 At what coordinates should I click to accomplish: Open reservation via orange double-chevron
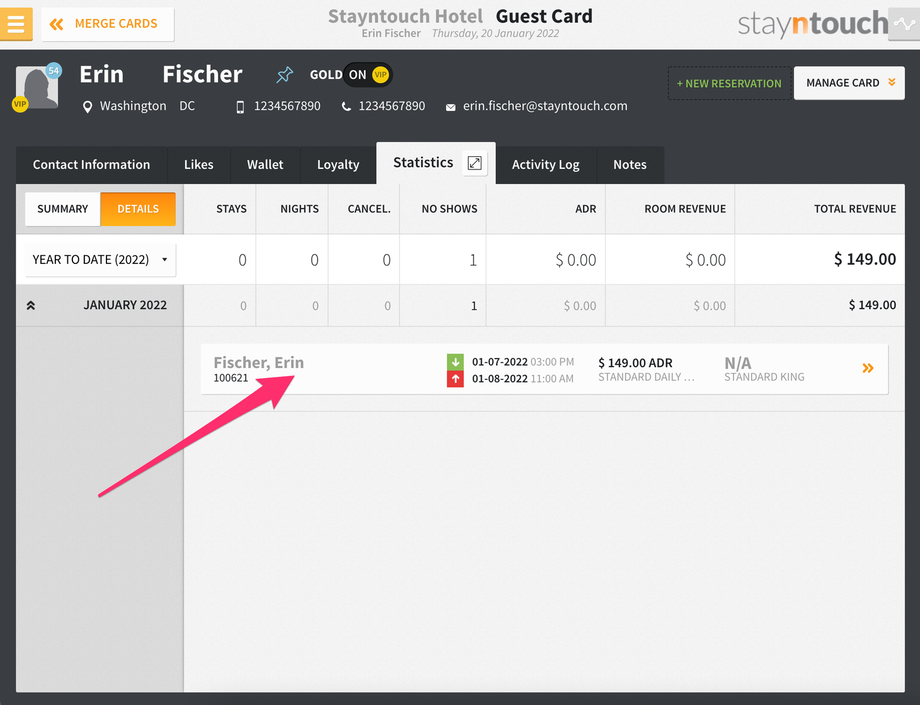pos(868,368)
